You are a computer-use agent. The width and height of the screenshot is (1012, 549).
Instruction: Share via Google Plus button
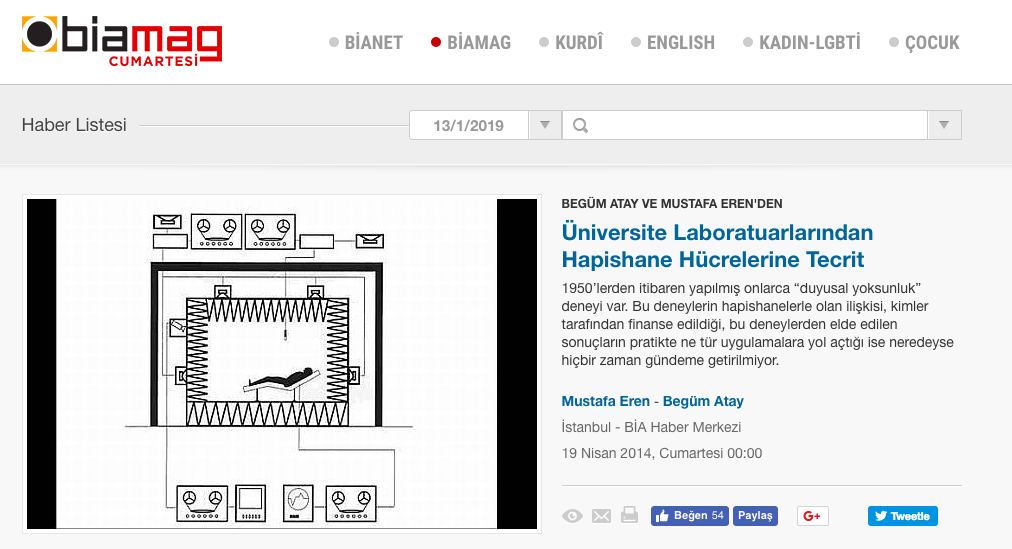(813, 516)
